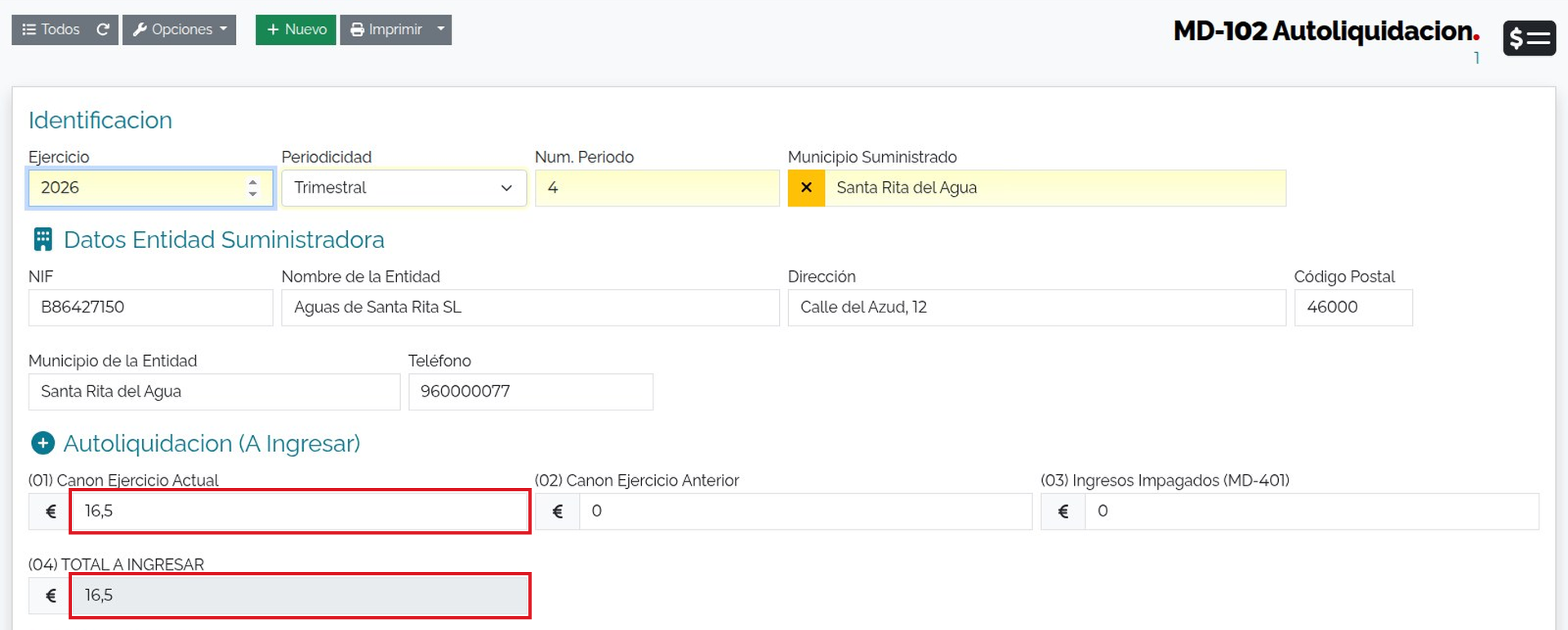This screenshot has height=630, width=1568.
Task: Click the Identificacion section heading
Action: point(100,120)
